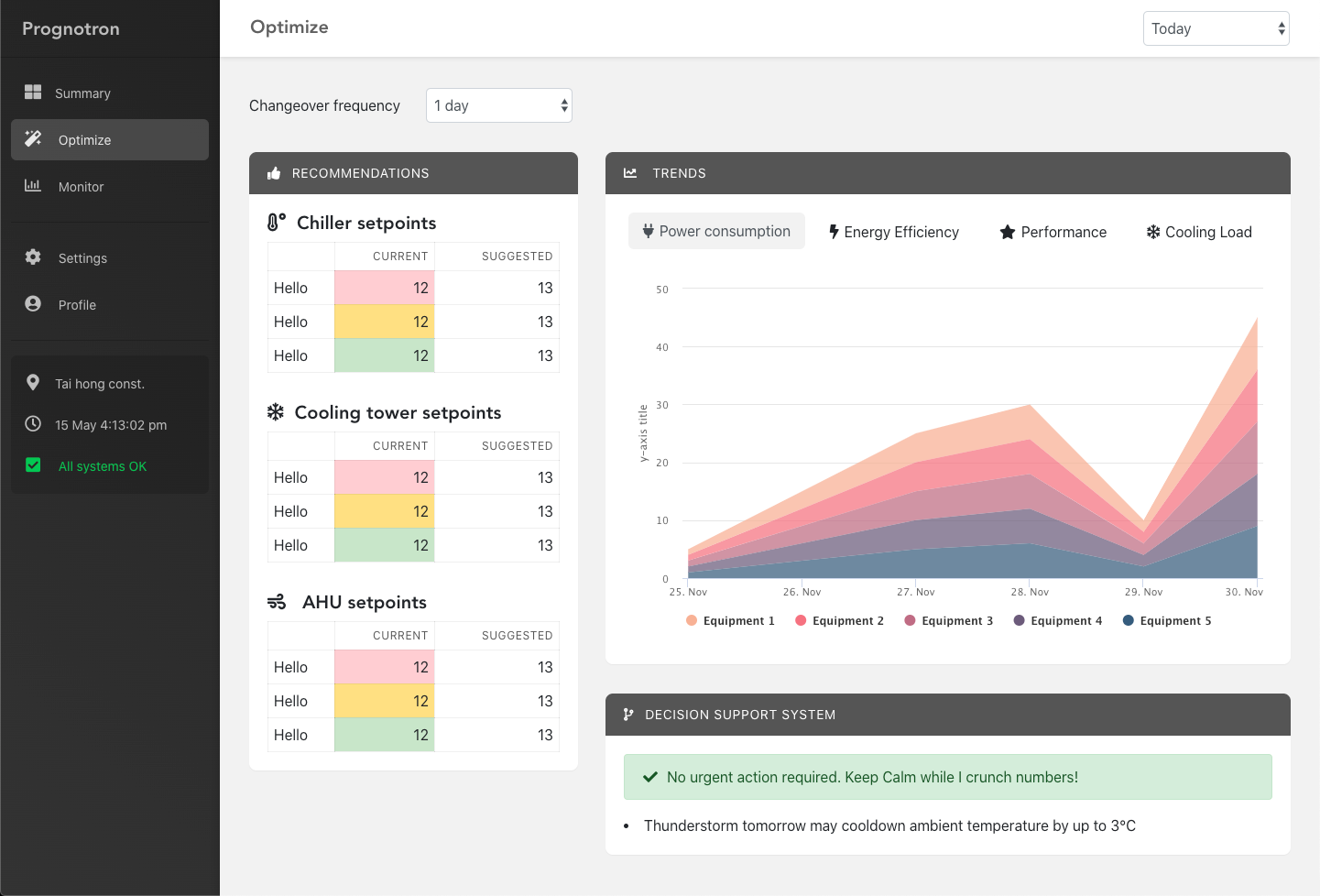Toggle Equipment 1 series in chart legend

point(730,620)
